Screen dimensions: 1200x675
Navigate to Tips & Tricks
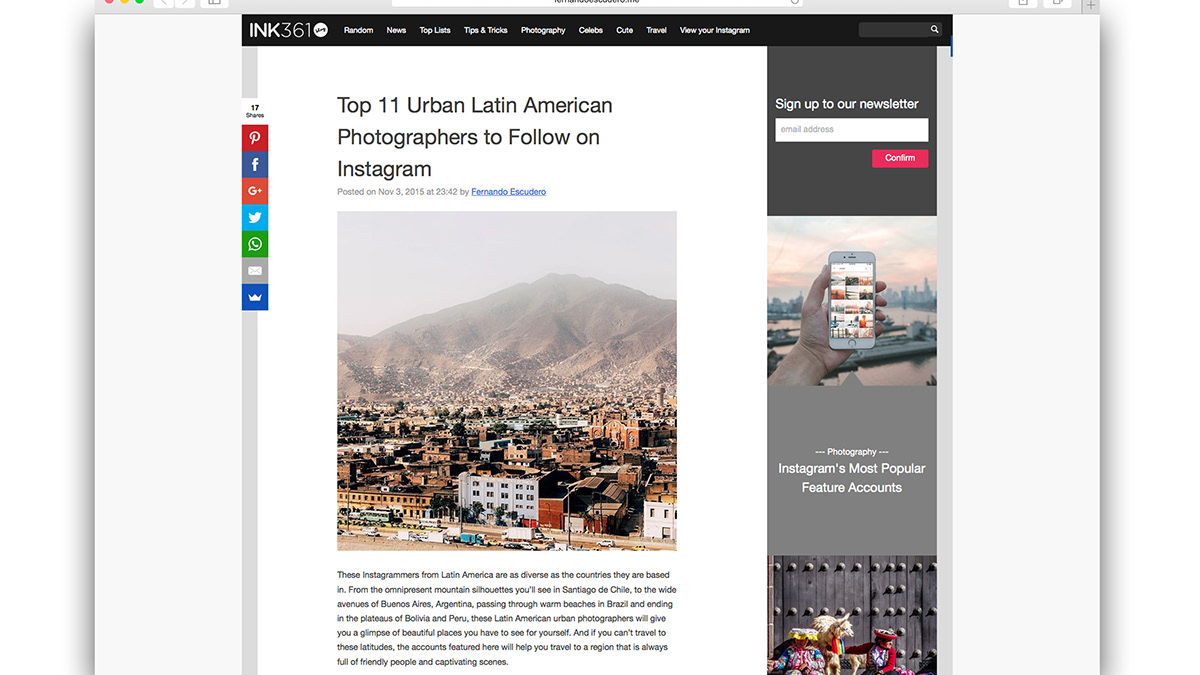click(486, 30)
